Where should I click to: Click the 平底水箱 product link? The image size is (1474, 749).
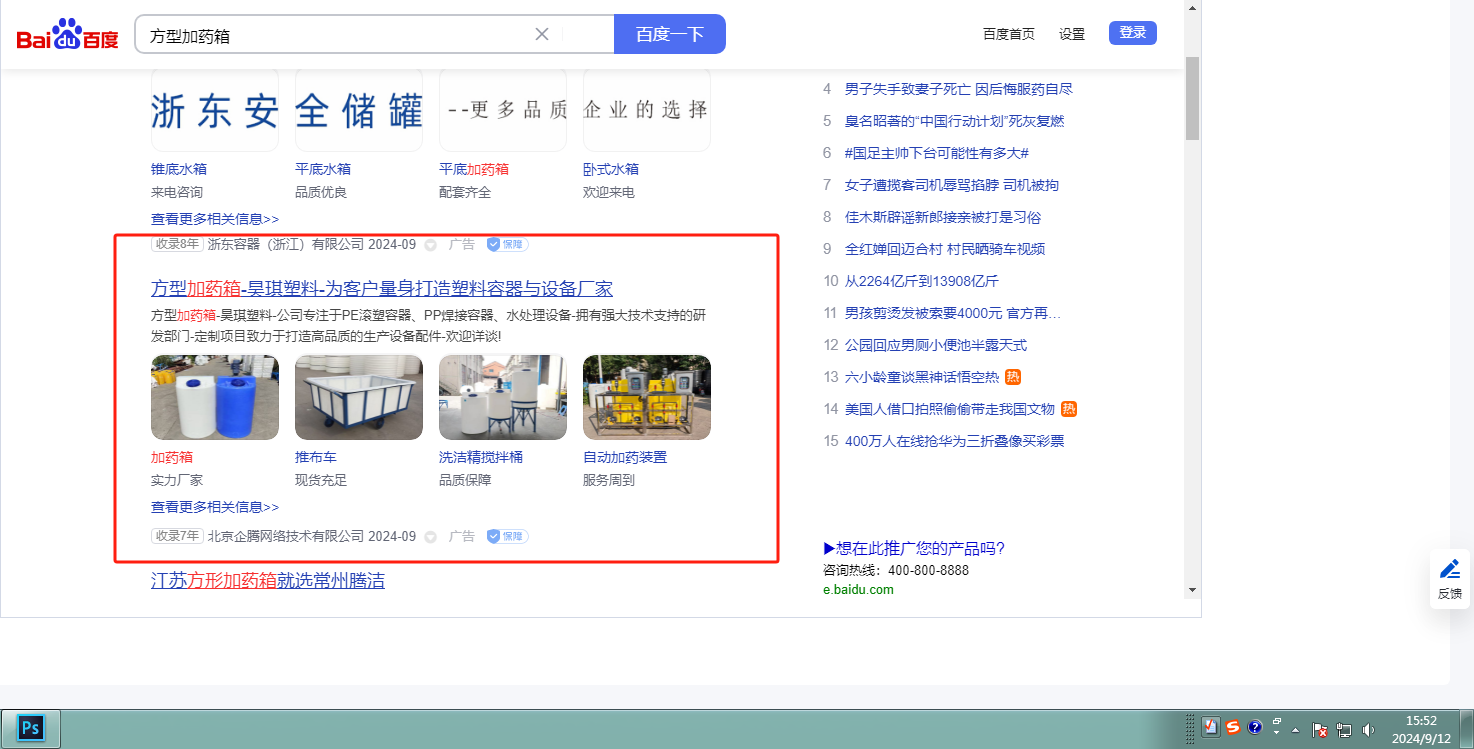323,169
